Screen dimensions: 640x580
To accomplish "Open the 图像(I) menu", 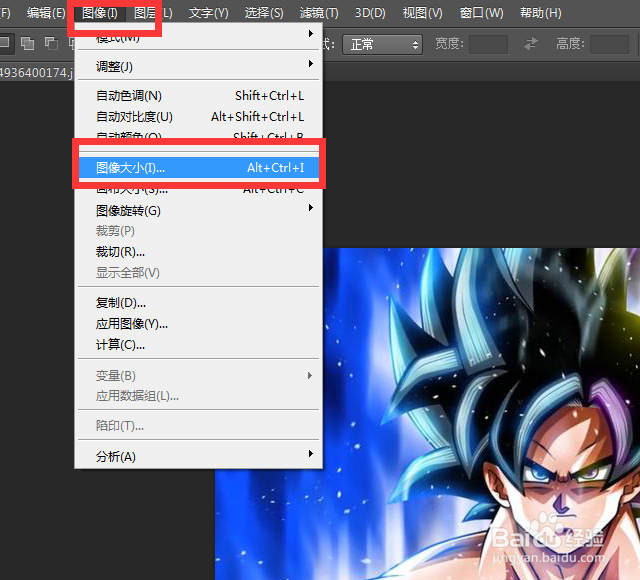I will [100, 13].
